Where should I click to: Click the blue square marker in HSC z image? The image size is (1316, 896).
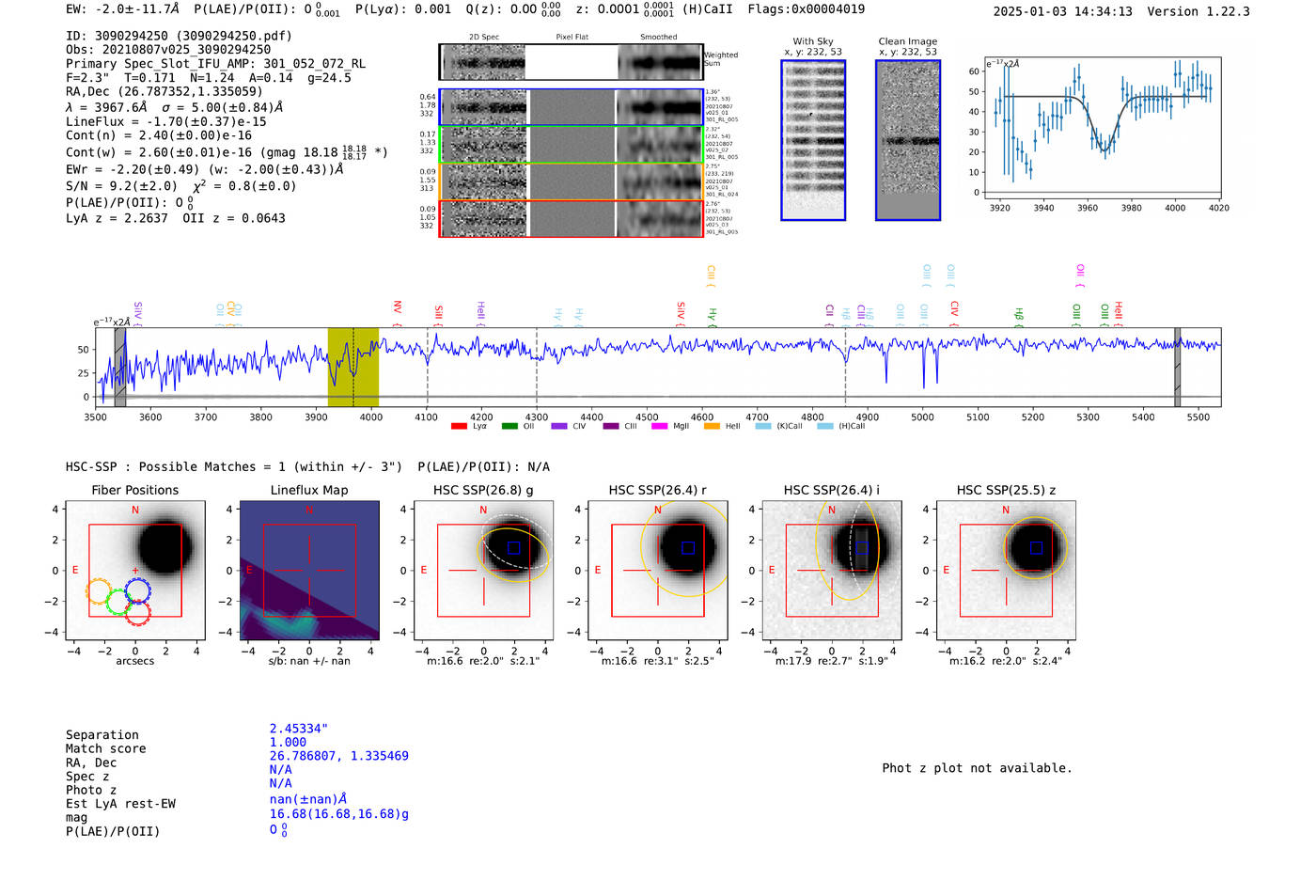(x=1036, y=547)
